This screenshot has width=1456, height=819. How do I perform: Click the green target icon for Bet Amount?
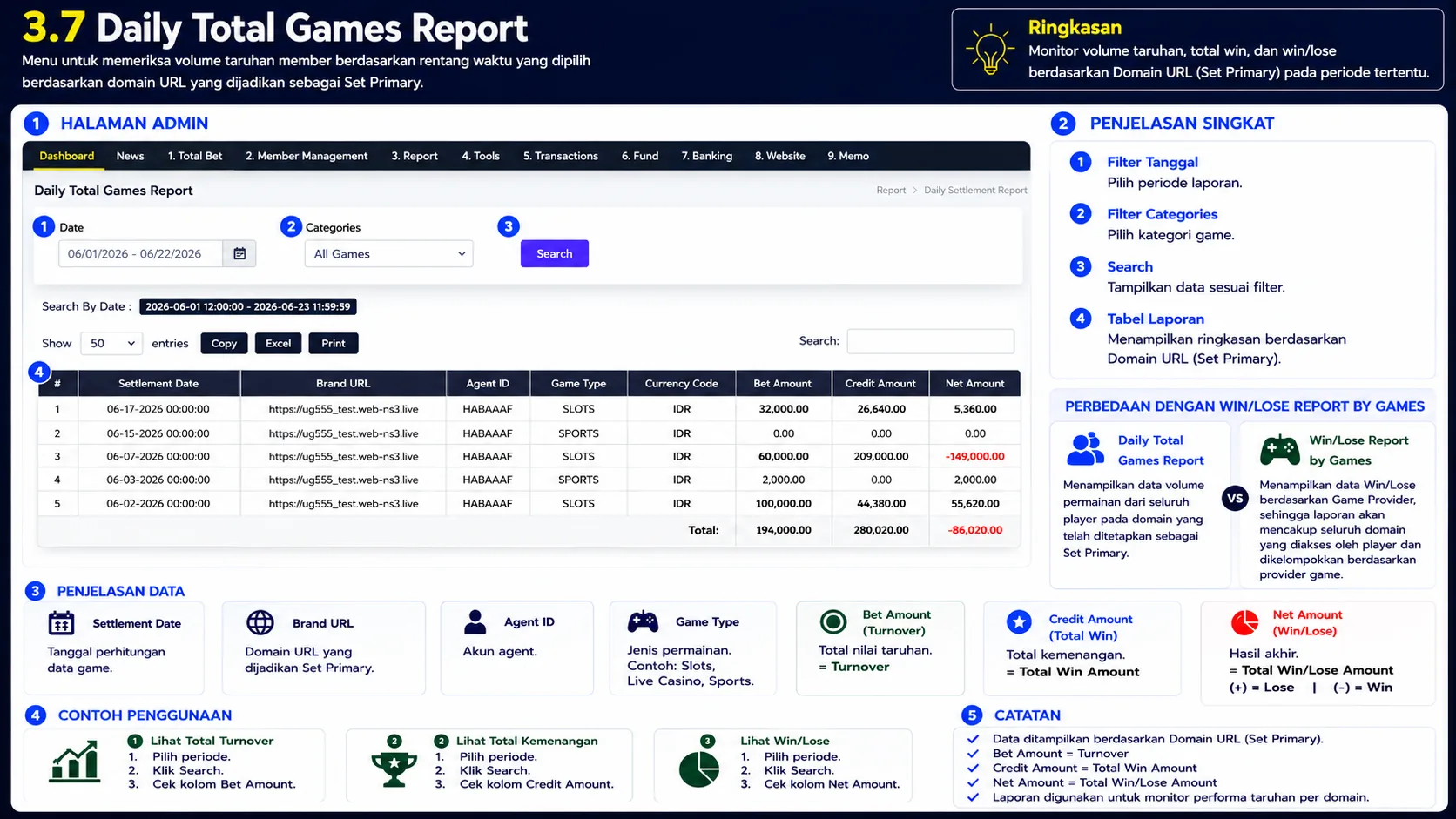coord(833,621)
